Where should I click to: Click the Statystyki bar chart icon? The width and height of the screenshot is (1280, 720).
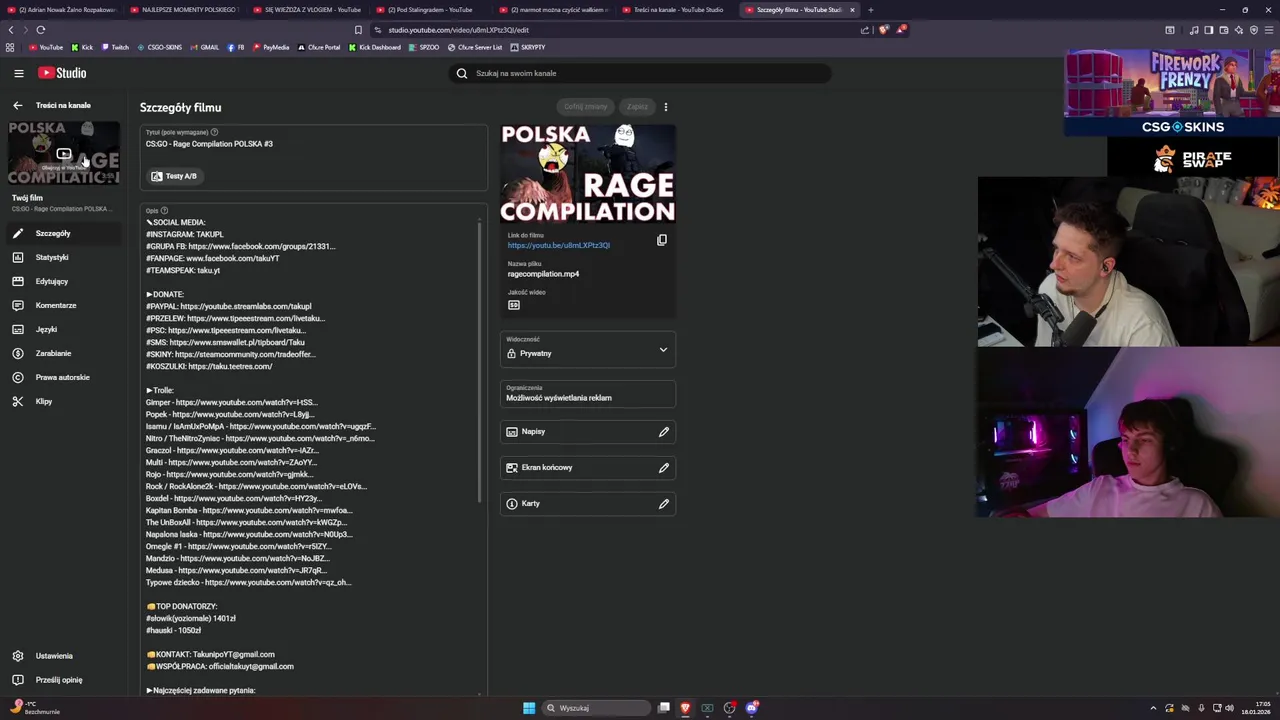17,257
